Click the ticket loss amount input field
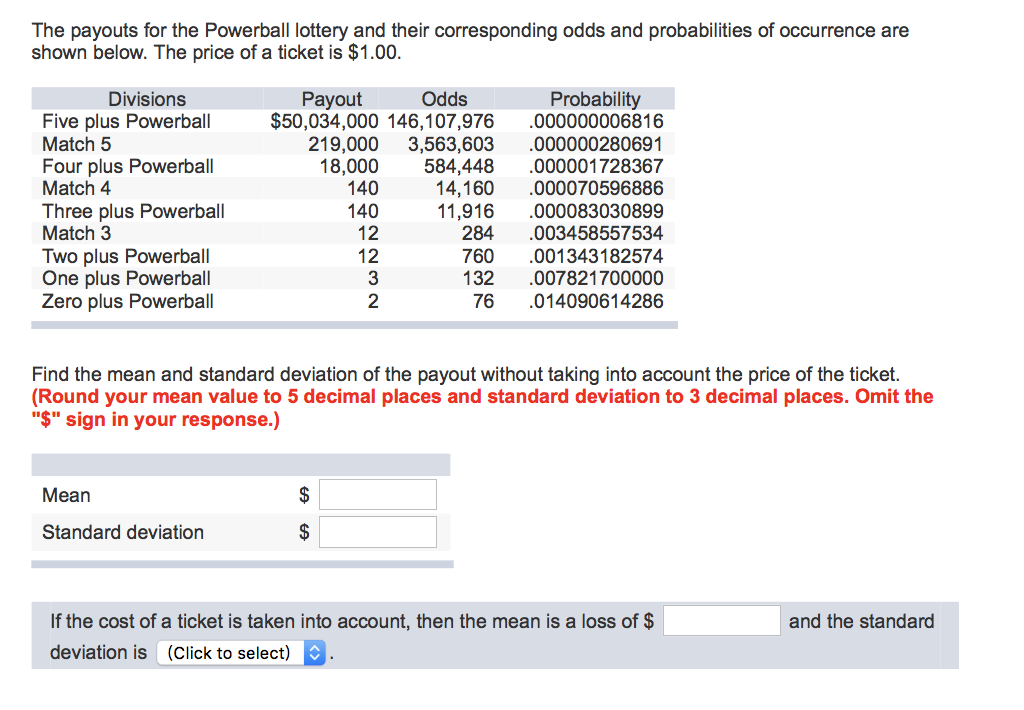This screenshot has width=1024, height=710. pyautogui.click(x=721, y=620)
